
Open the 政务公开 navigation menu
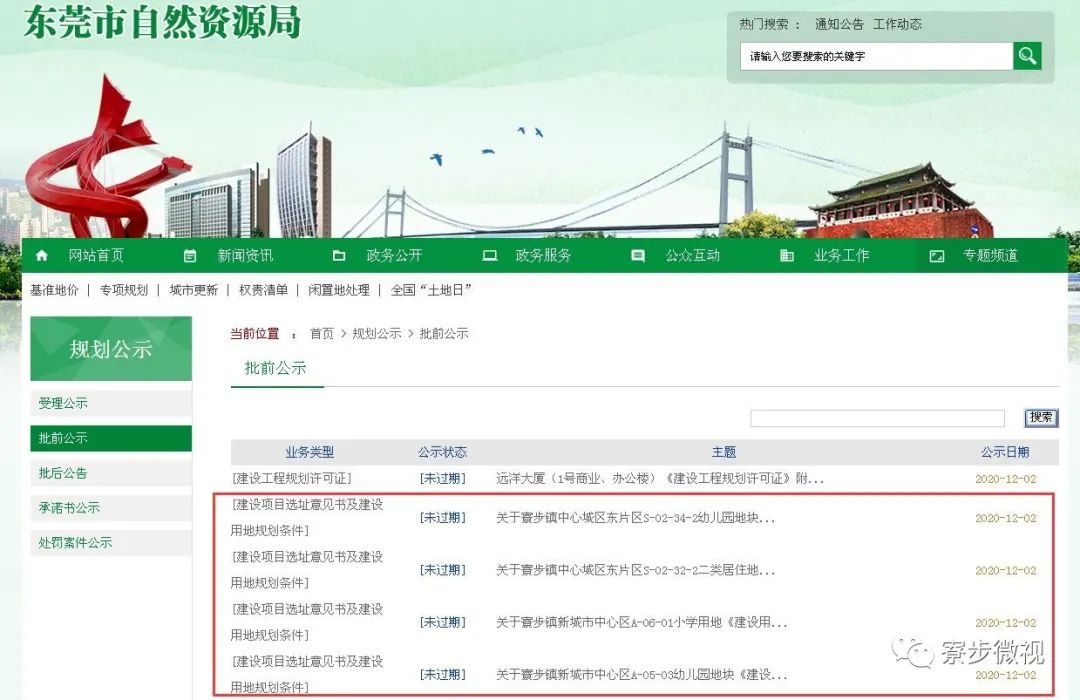click(x=394, y=256)
